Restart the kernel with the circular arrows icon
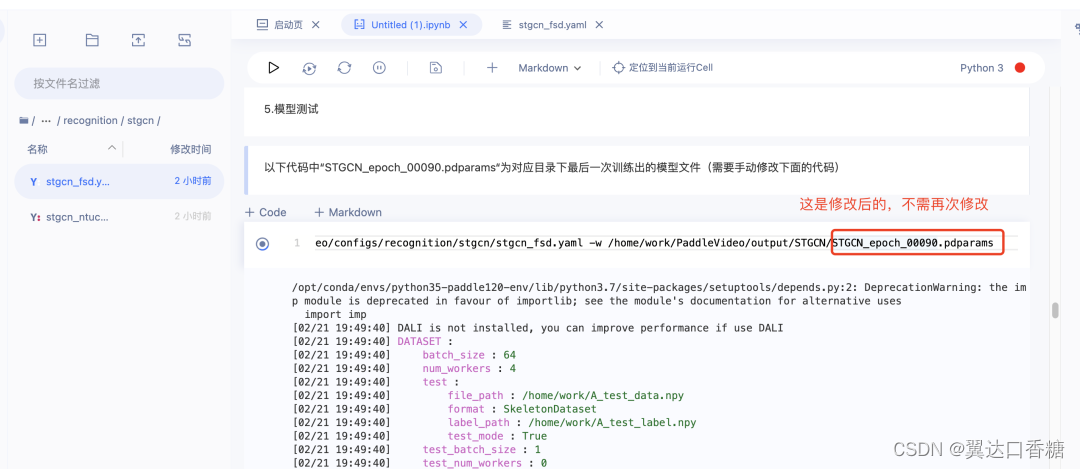Screen dimensions: 1080x469 click(344, 67)
